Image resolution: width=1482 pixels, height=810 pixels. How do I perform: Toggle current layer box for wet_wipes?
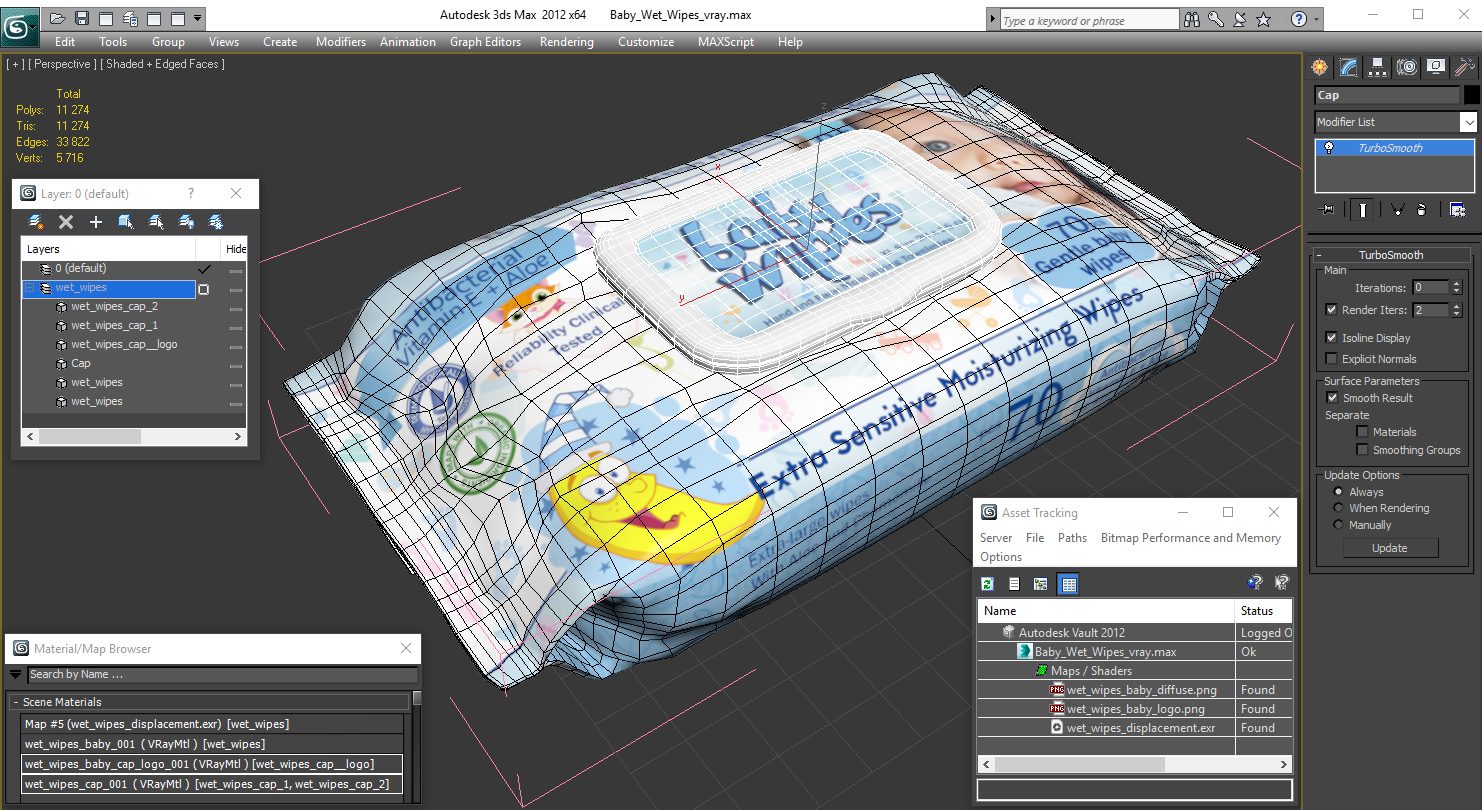pyautogui.click(x=204, y=289)
